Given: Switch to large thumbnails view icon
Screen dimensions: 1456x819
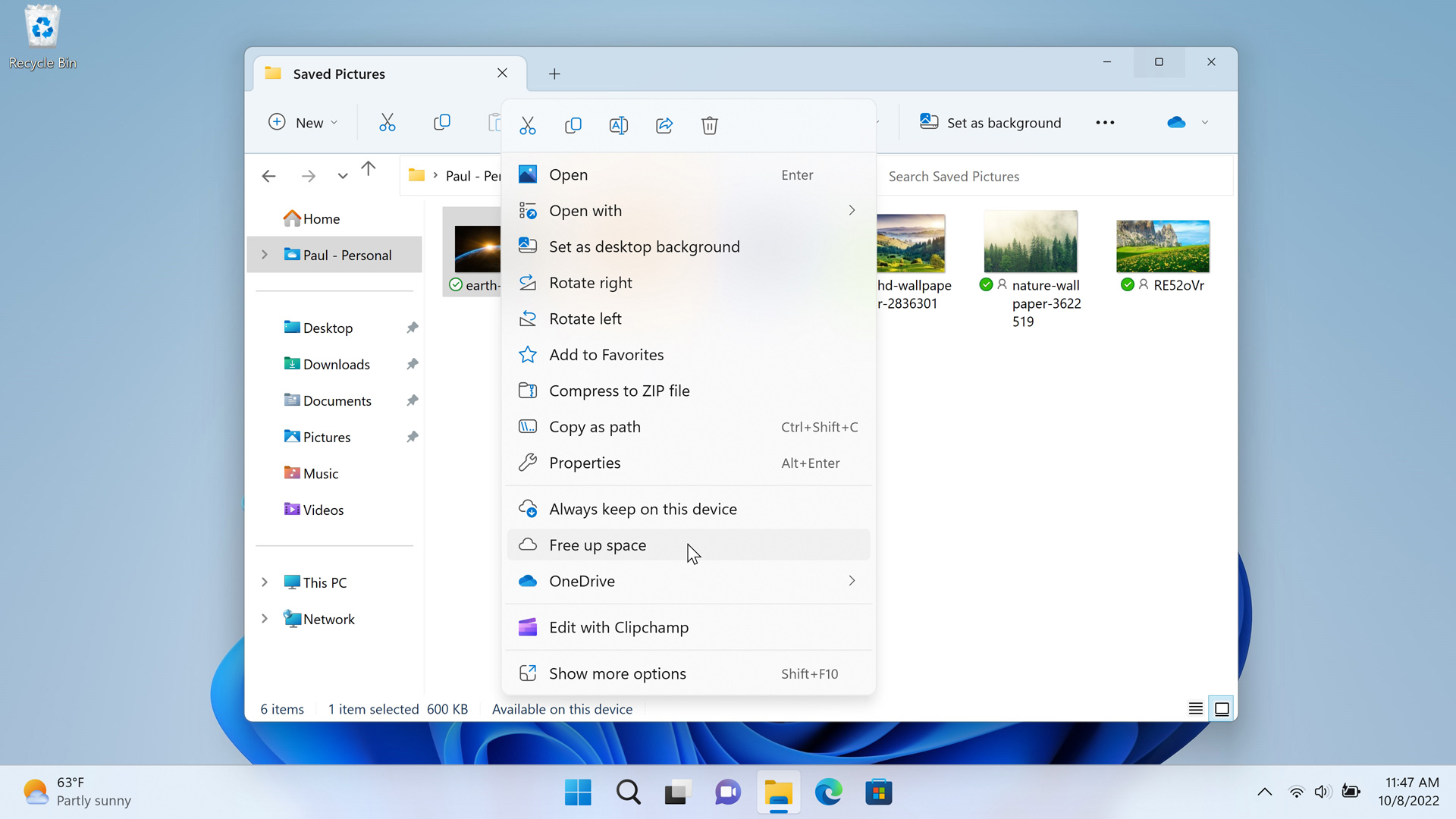Looking at the screenshot, I should pyautogui.click(x=1222, y=709).
